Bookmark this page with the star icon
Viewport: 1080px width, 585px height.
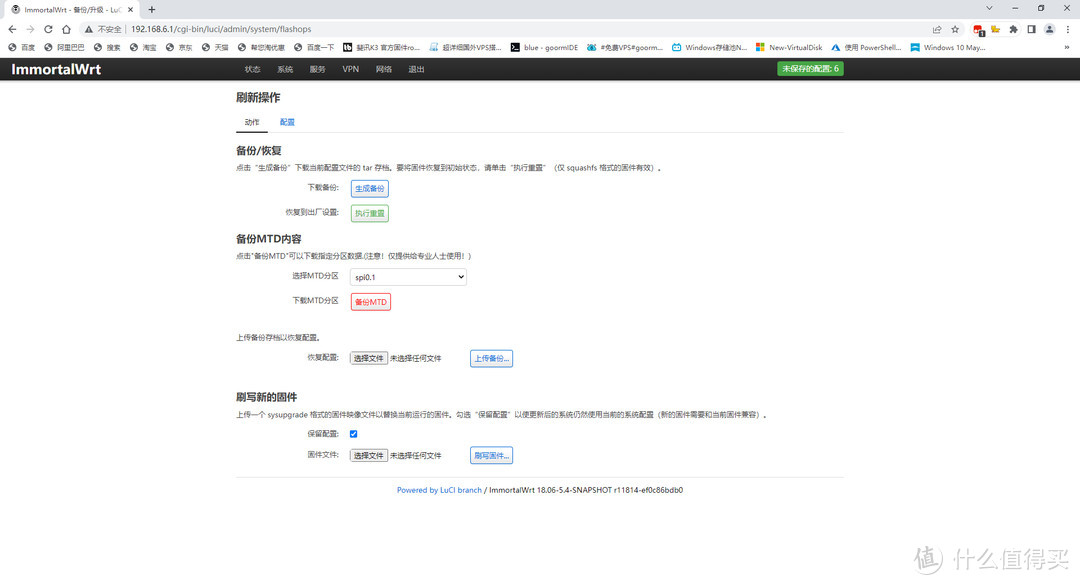pyautogui.click(x=955, y=29)
